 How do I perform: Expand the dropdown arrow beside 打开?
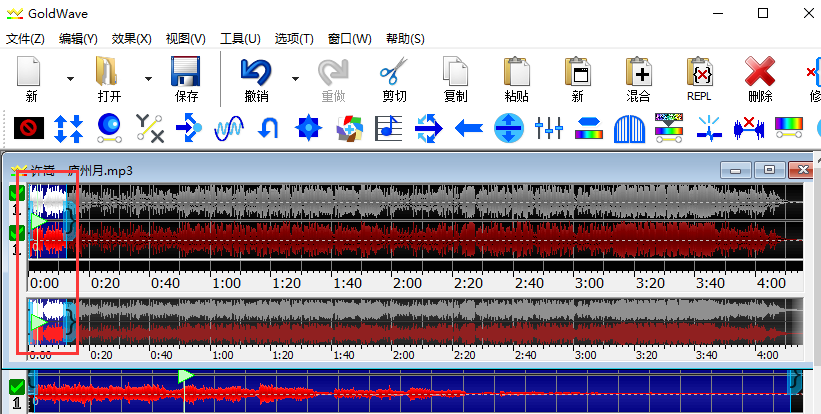tap(148, 79)
